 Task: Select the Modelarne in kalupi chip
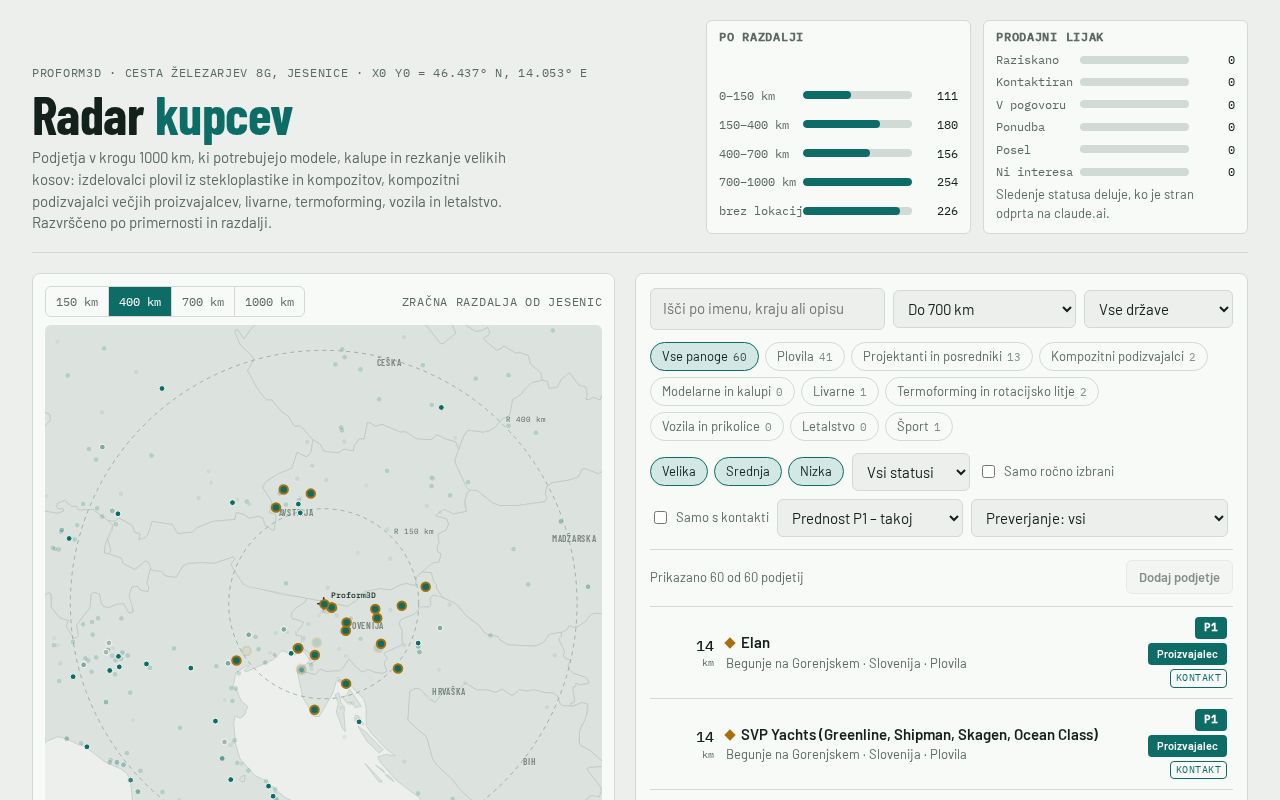[722, 392]
